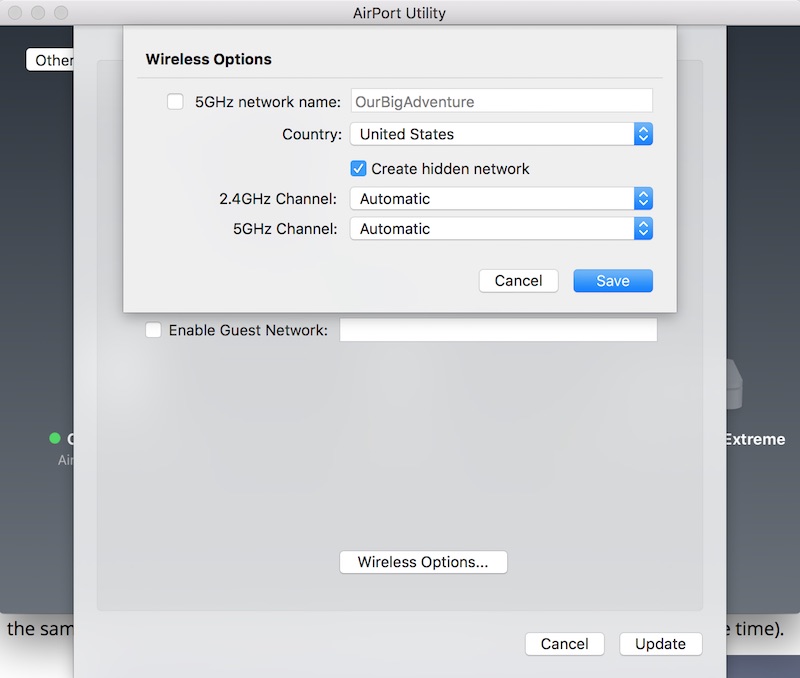Click Cancel beside the Update button
Screen dimensions: 800x678
(x=564, y=644)
